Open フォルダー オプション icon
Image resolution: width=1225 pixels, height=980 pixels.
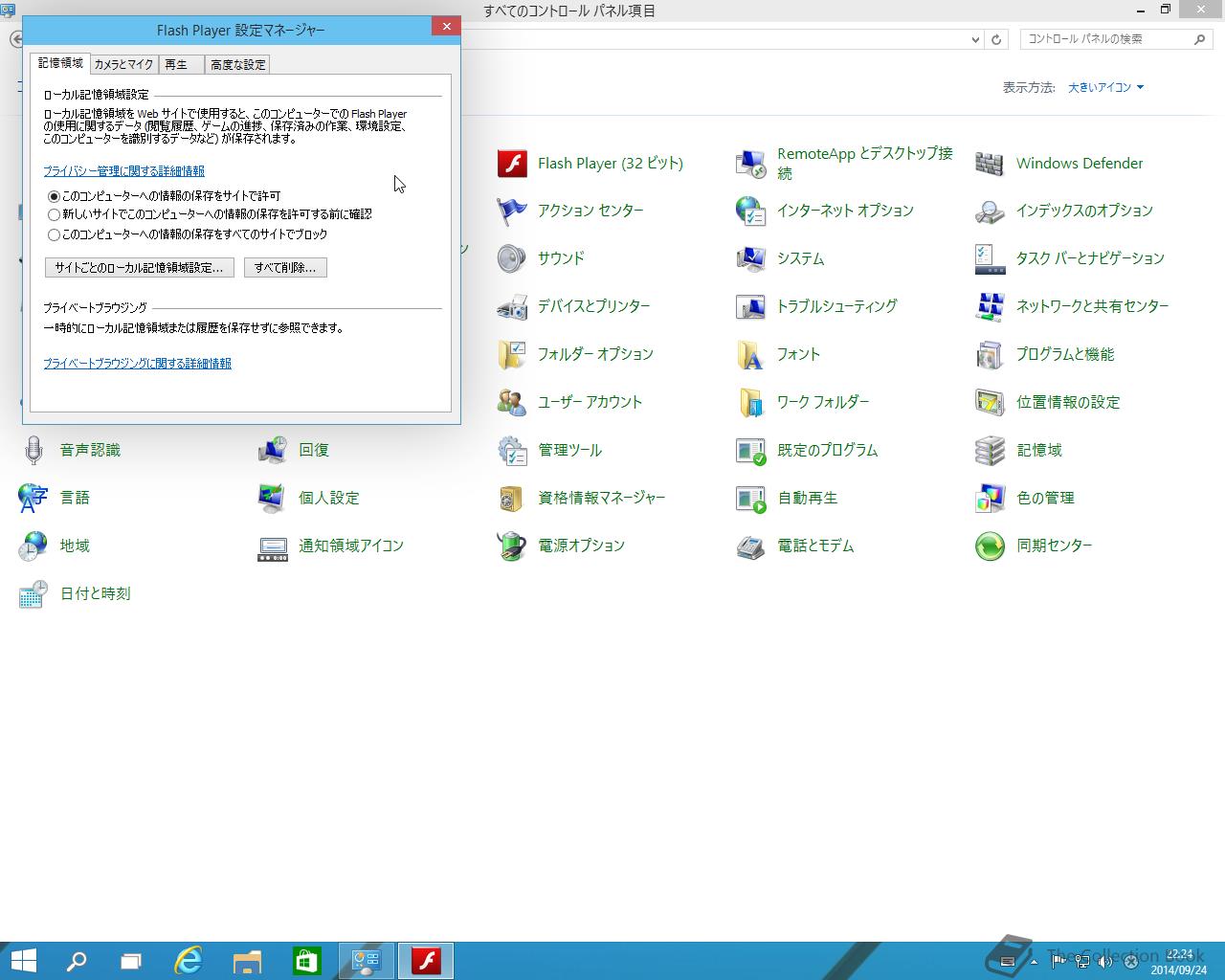tap(512, 355)
